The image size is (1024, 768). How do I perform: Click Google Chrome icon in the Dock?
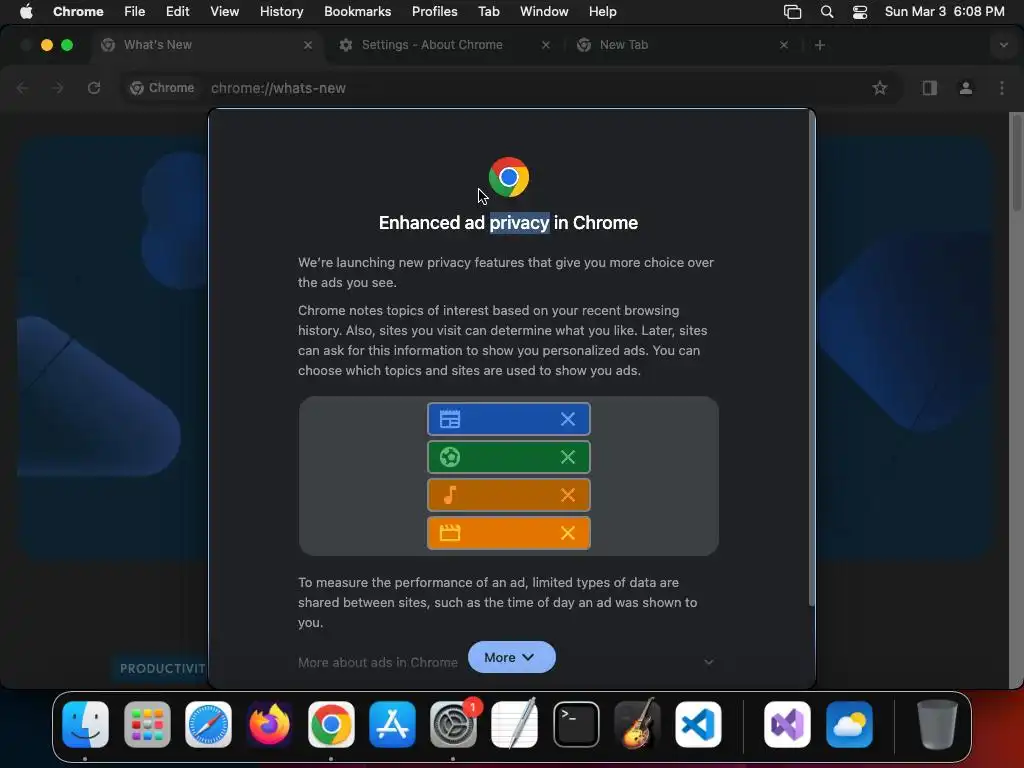[x=331, y=724]
